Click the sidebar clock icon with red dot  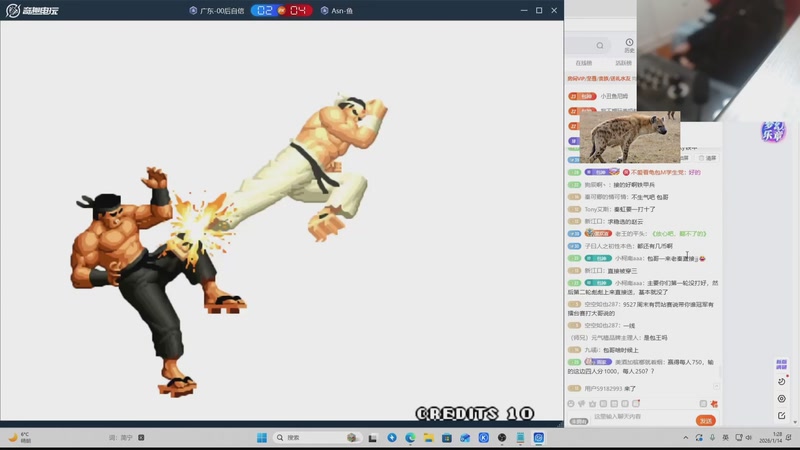coord(782,381)
